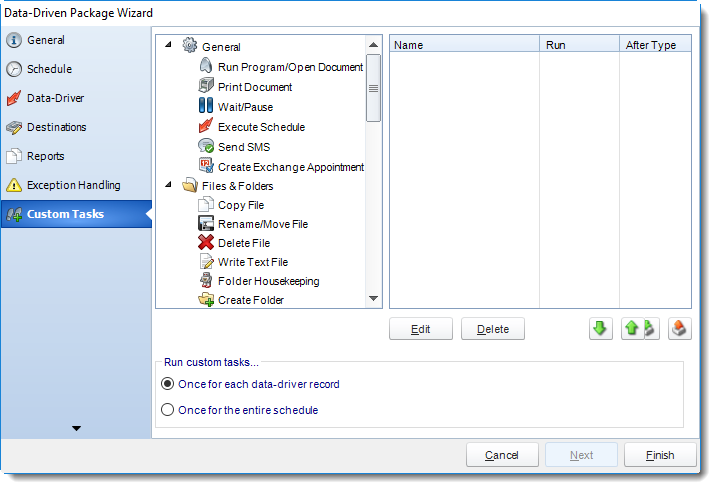Move task up with green up arrow
The height and width of the screenshot is (489, 716).
[632, 329]
